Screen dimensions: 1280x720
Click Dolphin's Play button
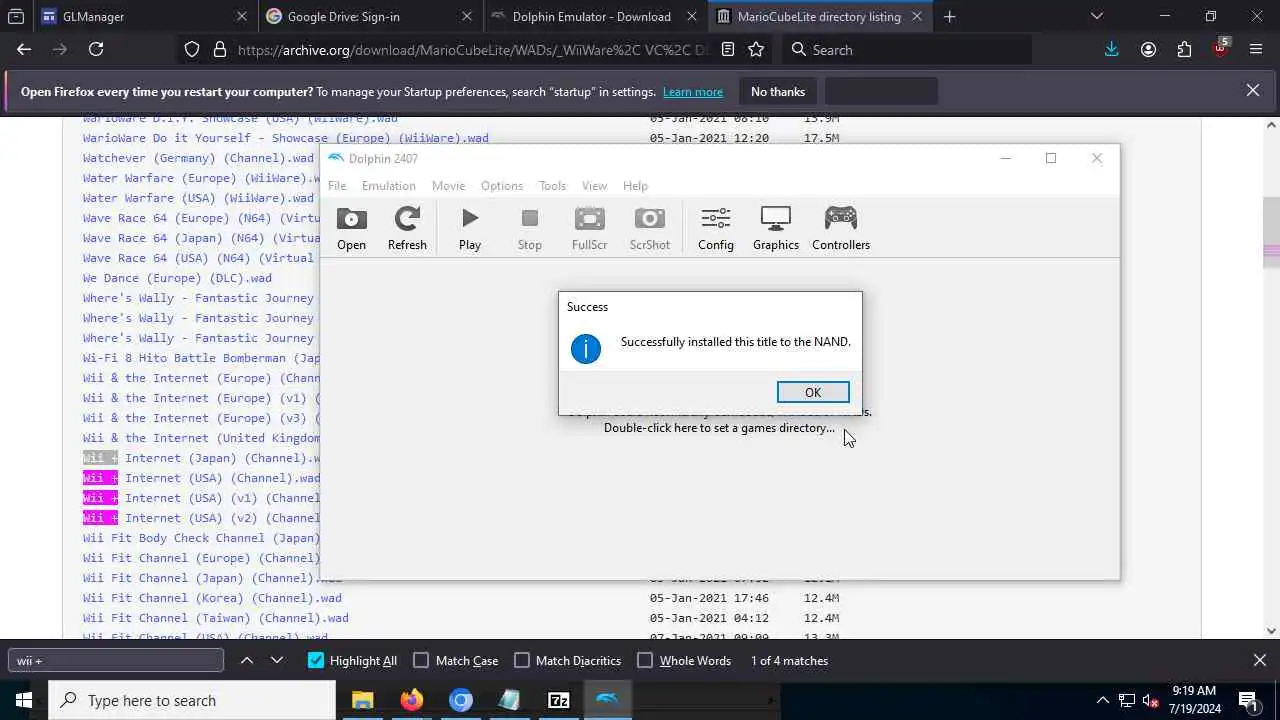[470, 229]
